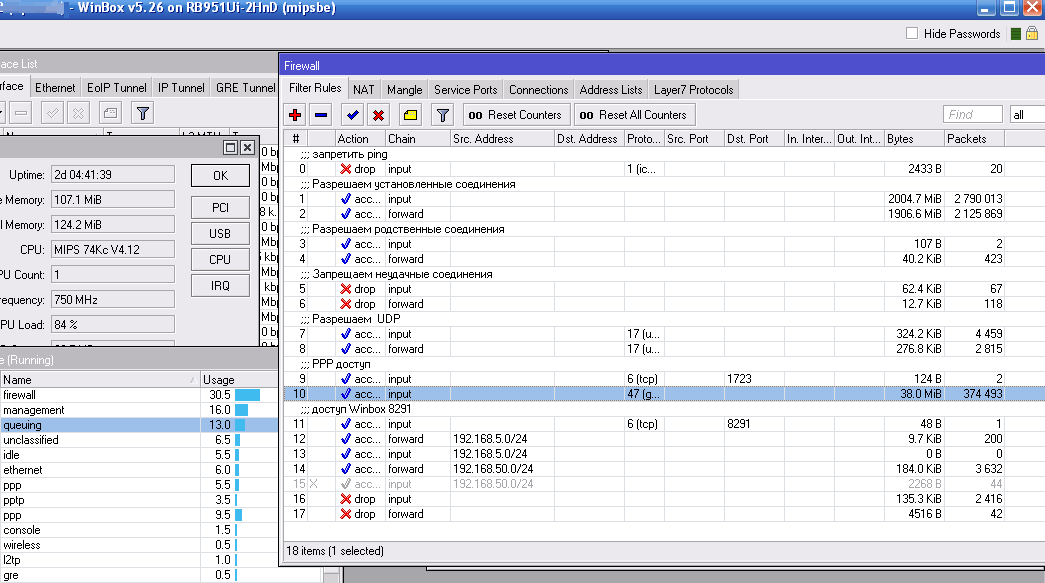Close the Resources dialog
The width and height of the screenshot is (1045, 583).
coord(247,147)
